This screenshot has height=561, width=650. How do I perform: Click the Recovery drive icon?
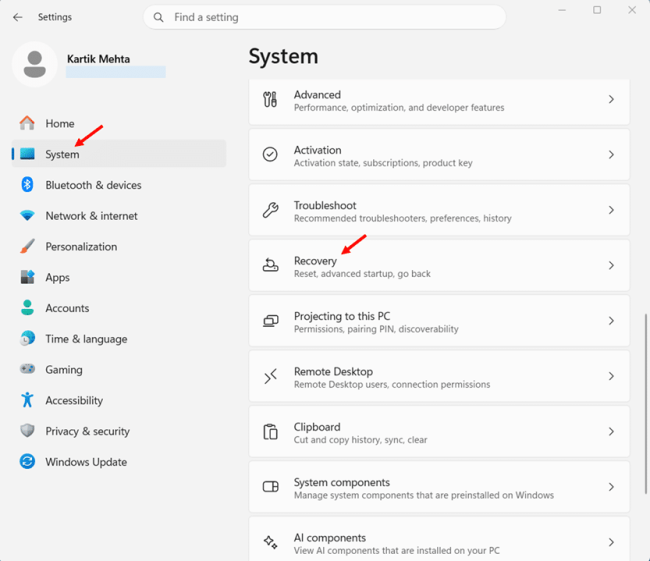coord(270,265)
